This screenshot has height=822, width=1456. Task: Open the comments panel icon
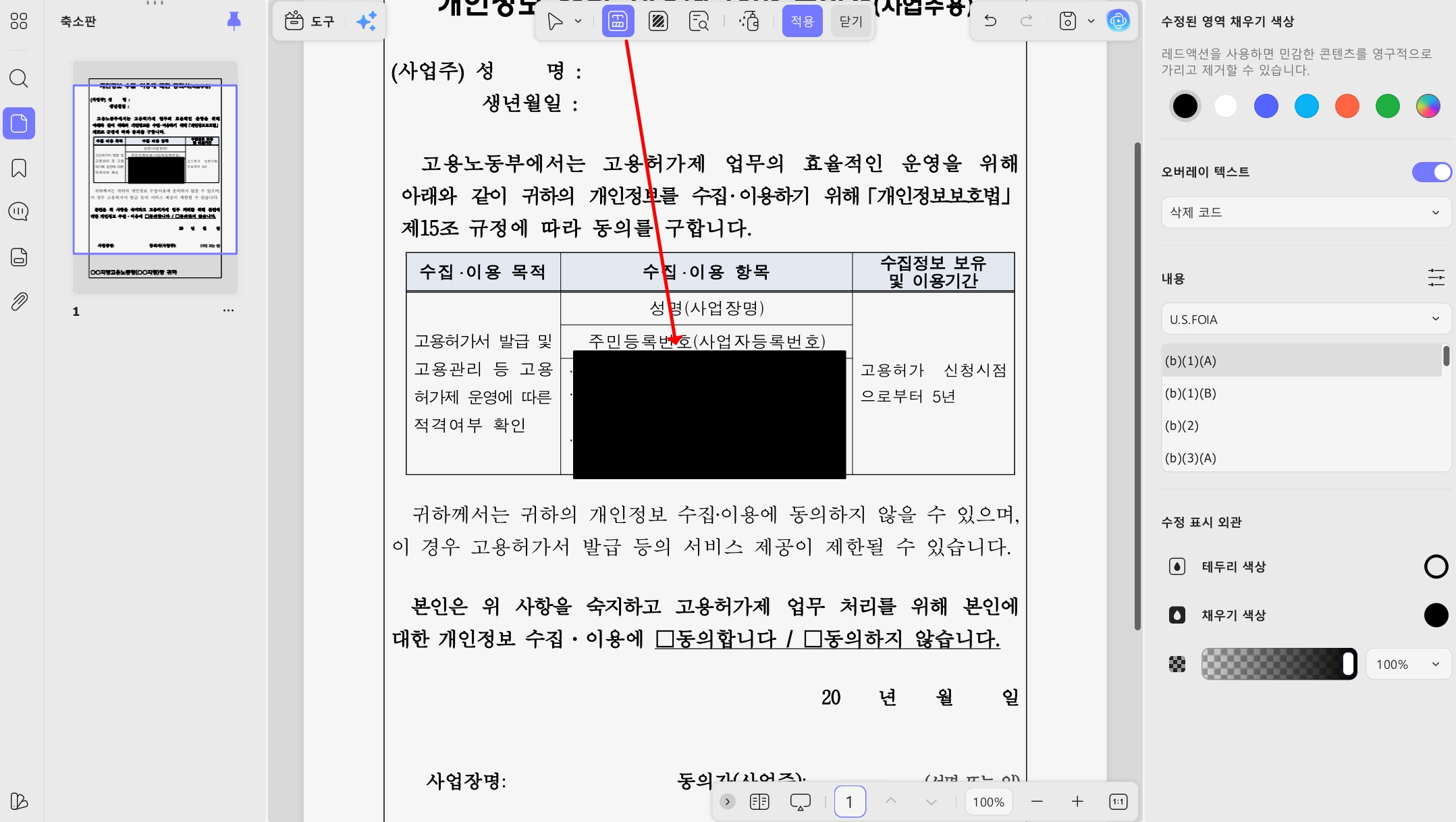[x=19, y=212]
